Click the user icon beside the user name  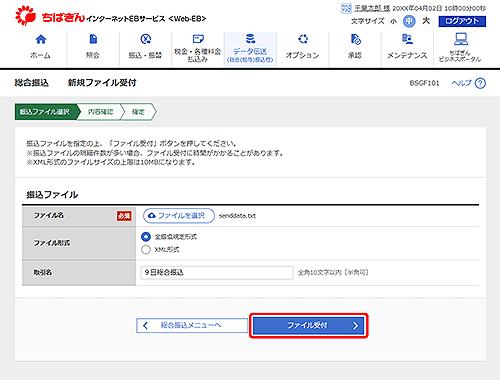[346, 8]
